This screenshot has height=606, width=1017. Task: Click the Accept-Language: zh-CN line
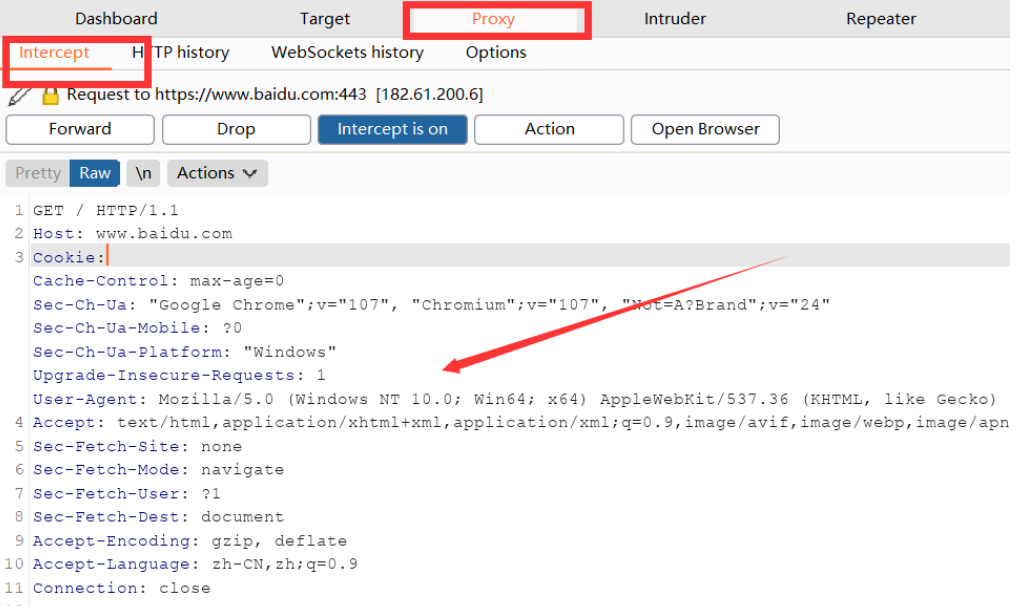(x=195, y=564)
